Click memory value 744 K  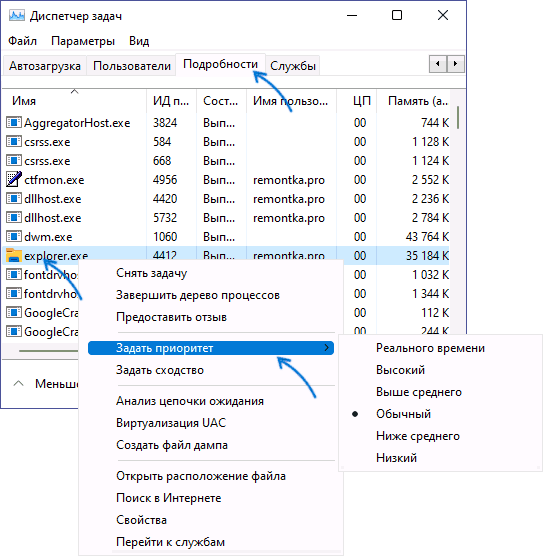tap(435, 123)
